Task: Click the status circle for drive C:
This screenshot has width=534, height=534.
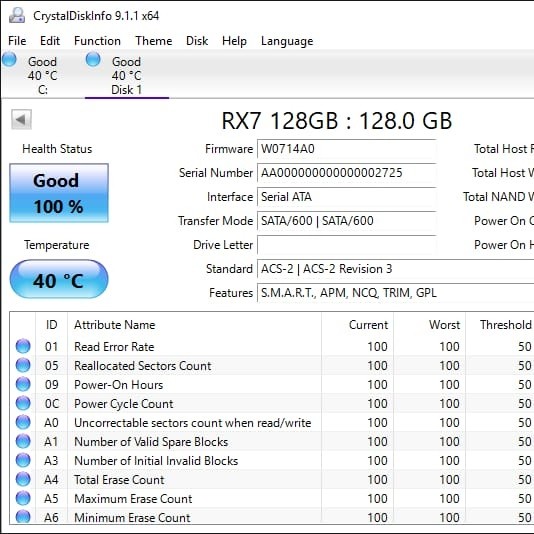Action: [x=9, y=59]
